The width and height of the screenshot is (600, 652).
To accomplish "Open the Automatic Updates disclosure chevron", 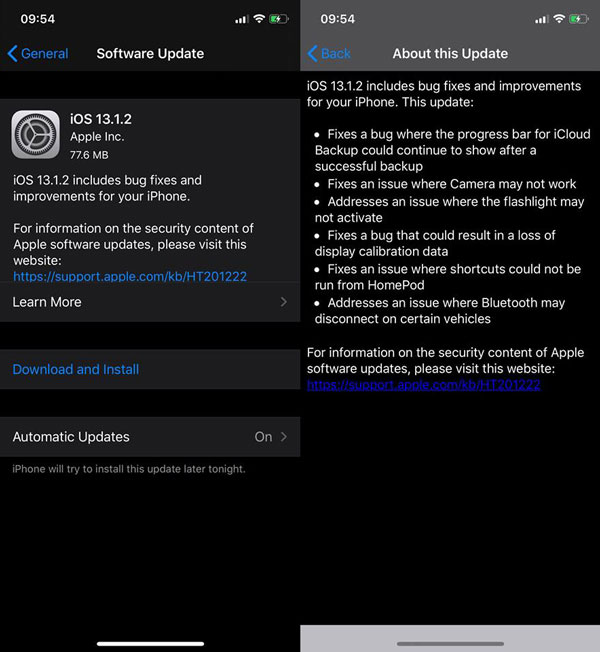I will [x=284, y=437].
